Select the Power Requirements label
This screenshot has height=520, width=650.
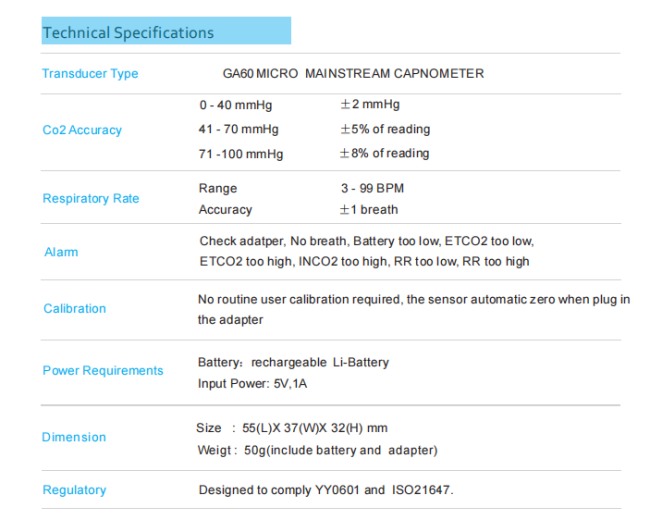pos(103,371)
